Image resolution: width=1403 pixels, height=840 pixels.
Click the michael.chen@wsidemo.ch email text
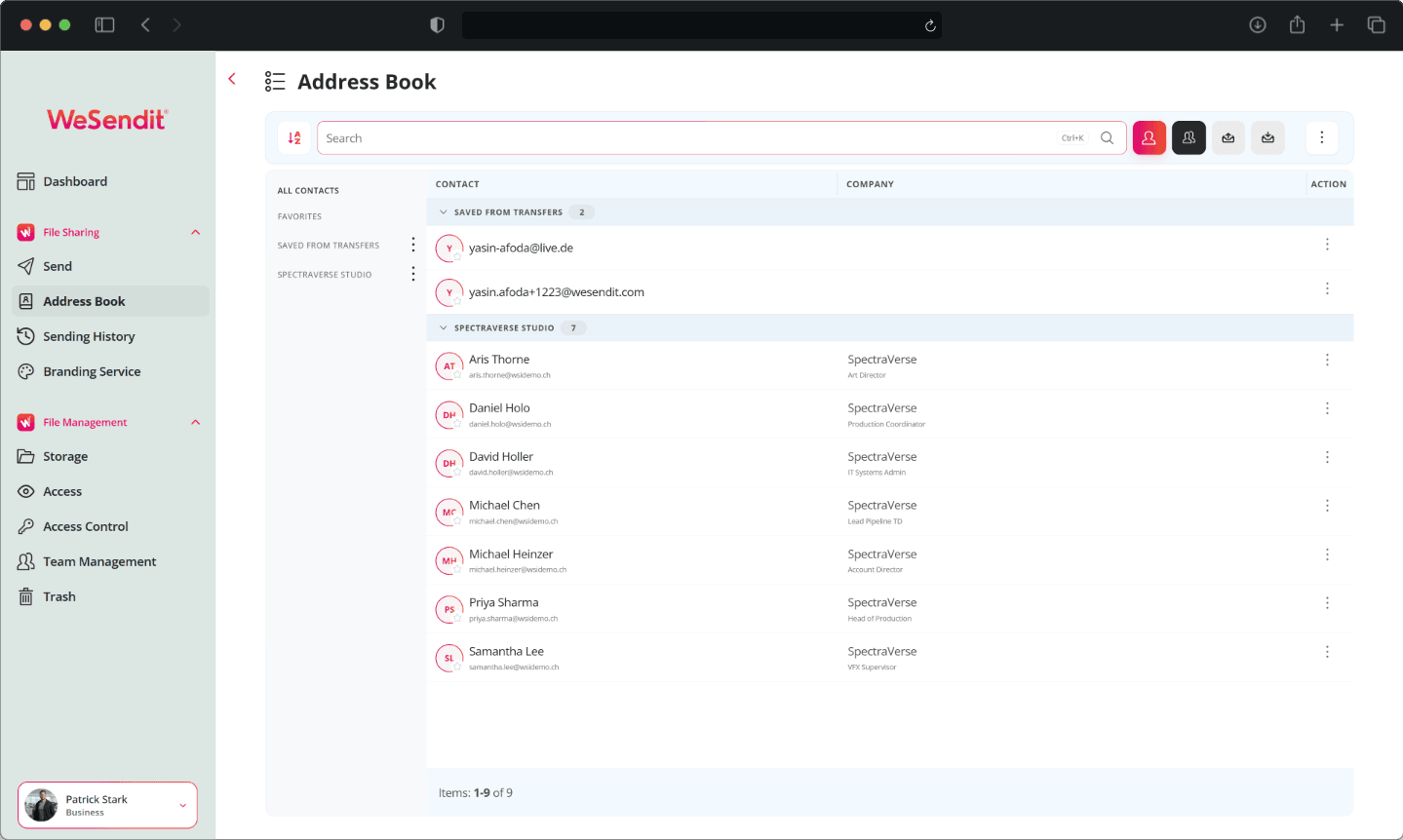[514, 521]
